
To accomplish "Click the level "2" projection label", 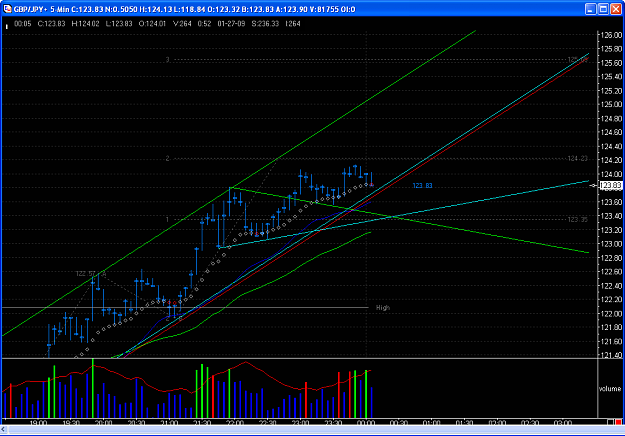I will click(x=167, y=159).
